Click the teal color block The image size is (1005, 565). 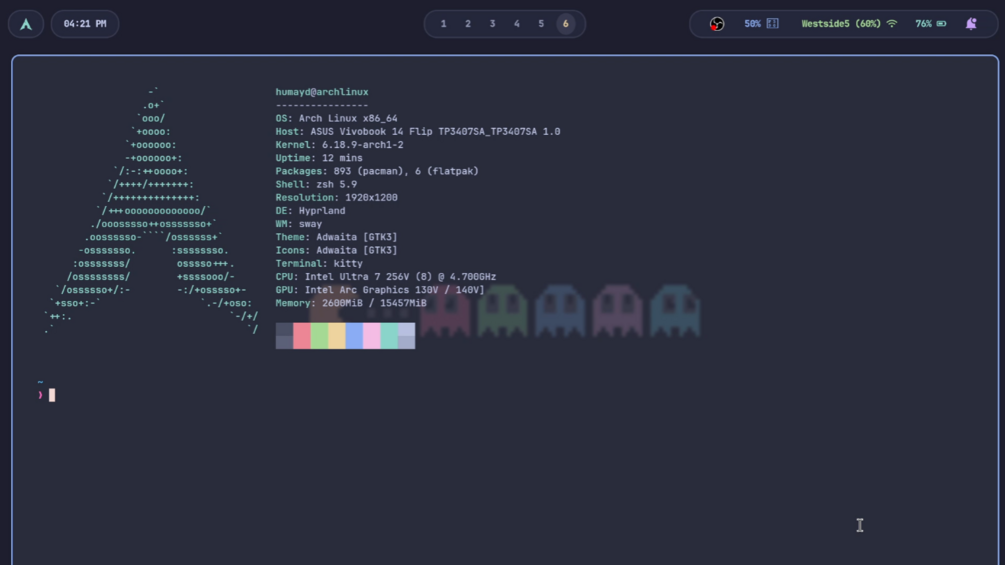pos(388,336)
